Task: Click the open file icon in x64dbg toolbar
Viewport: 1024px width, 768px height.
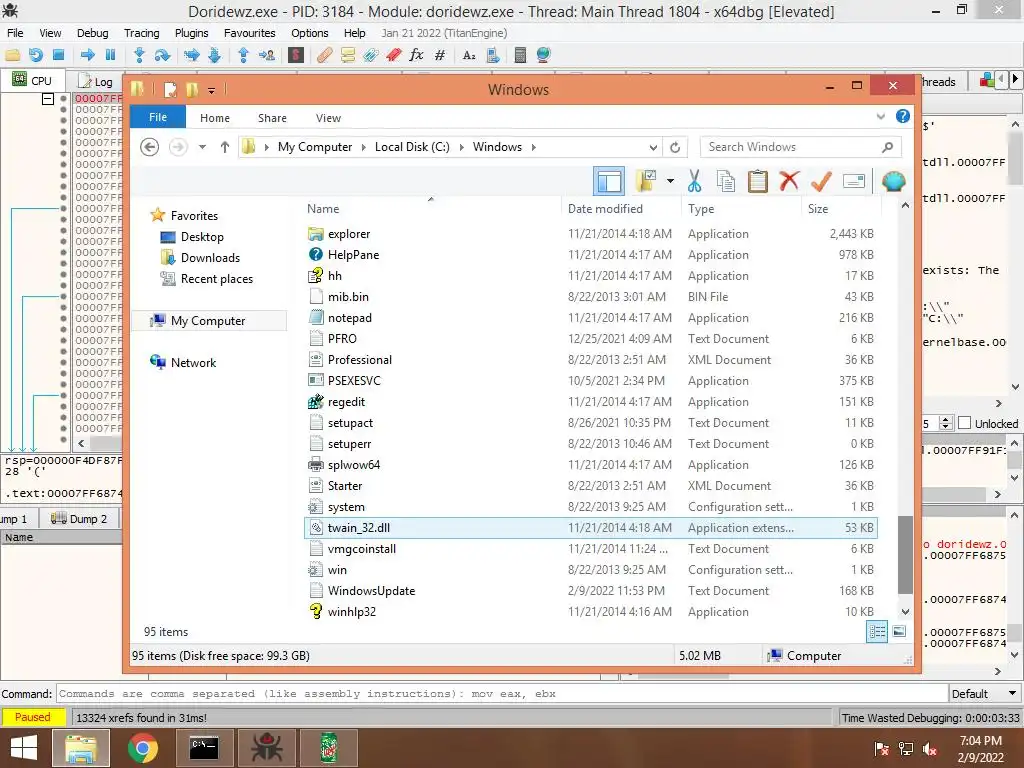Action: [x=12, y=56]
